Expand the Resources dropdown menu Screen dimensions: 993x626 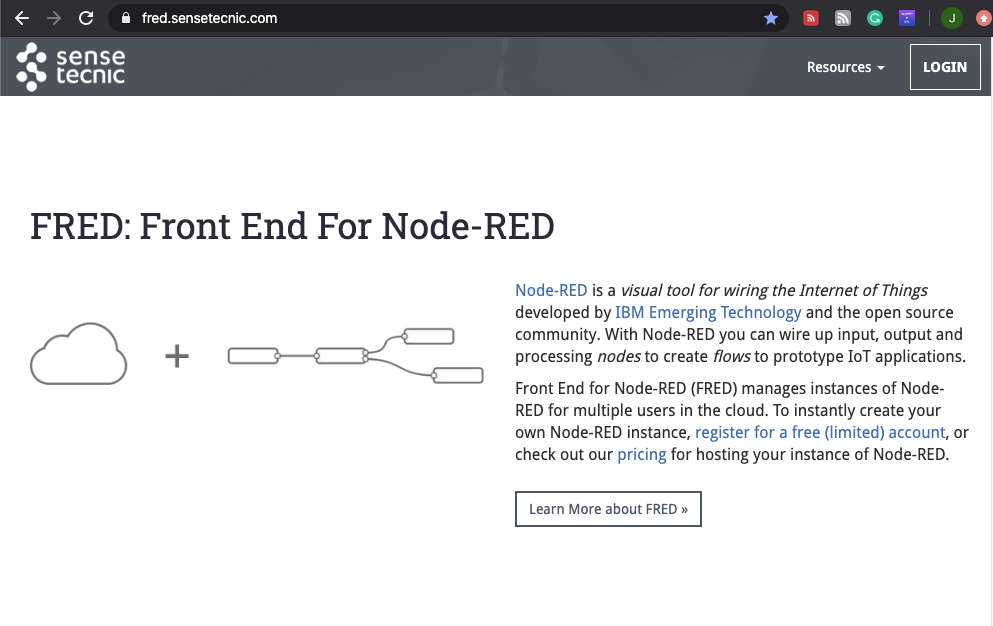coord(845,67)
